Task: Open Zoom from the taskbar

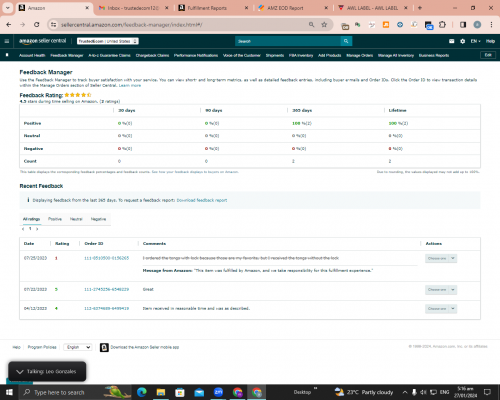Action: pyautogui.click(x=218, y=392)
